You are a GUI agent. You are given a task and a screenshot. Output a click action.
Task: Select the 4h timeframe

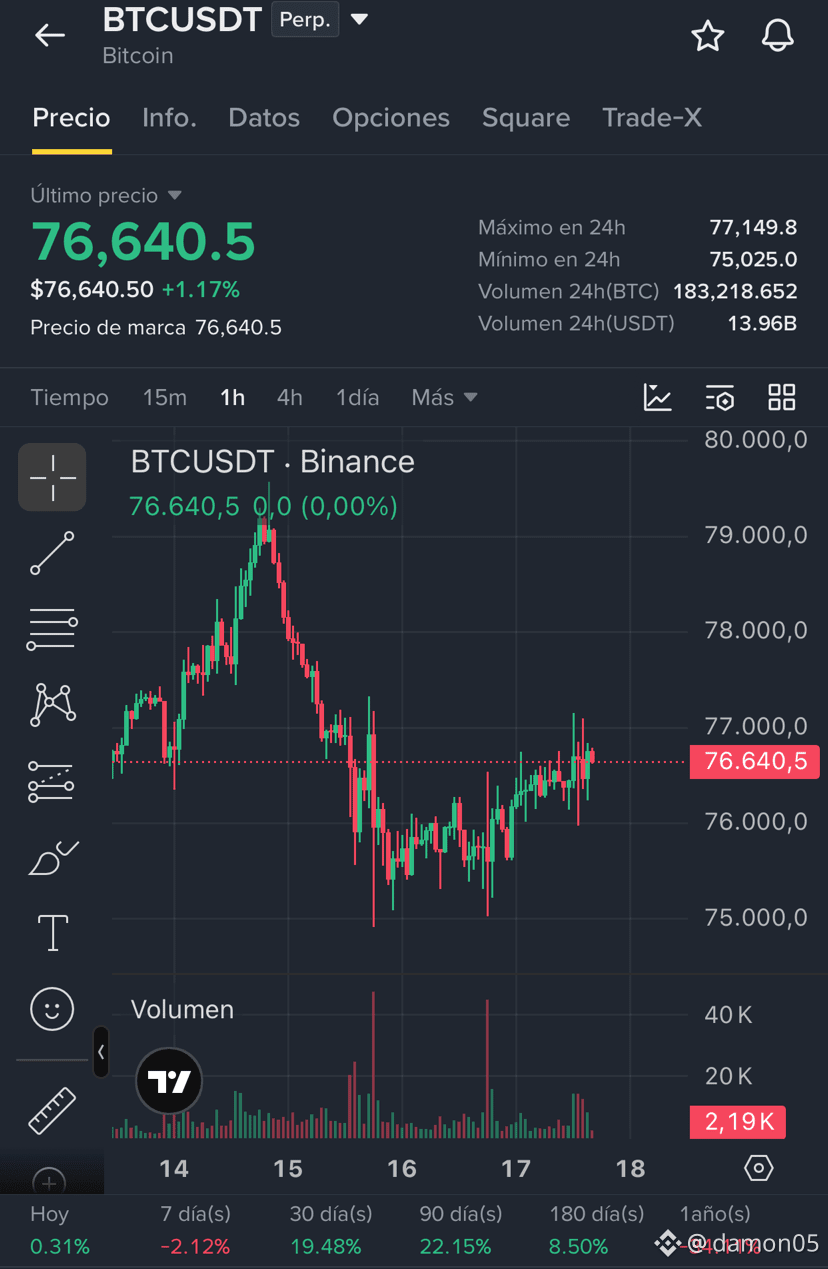pyautogui.click(x=289, y=397)
